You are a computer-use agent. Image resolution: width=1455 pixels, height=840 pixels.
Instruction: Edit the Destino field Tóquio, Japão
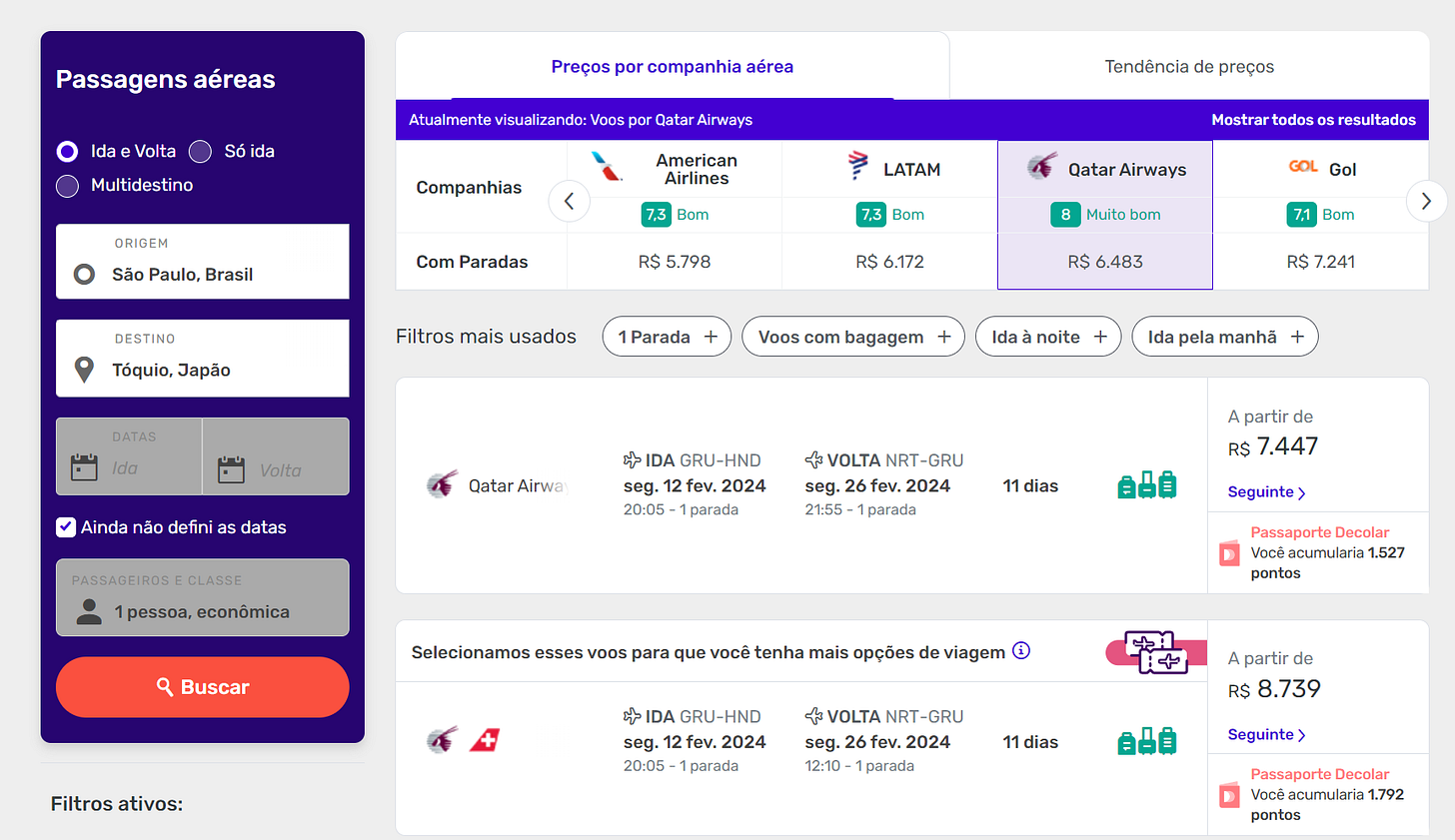[203, 358]
